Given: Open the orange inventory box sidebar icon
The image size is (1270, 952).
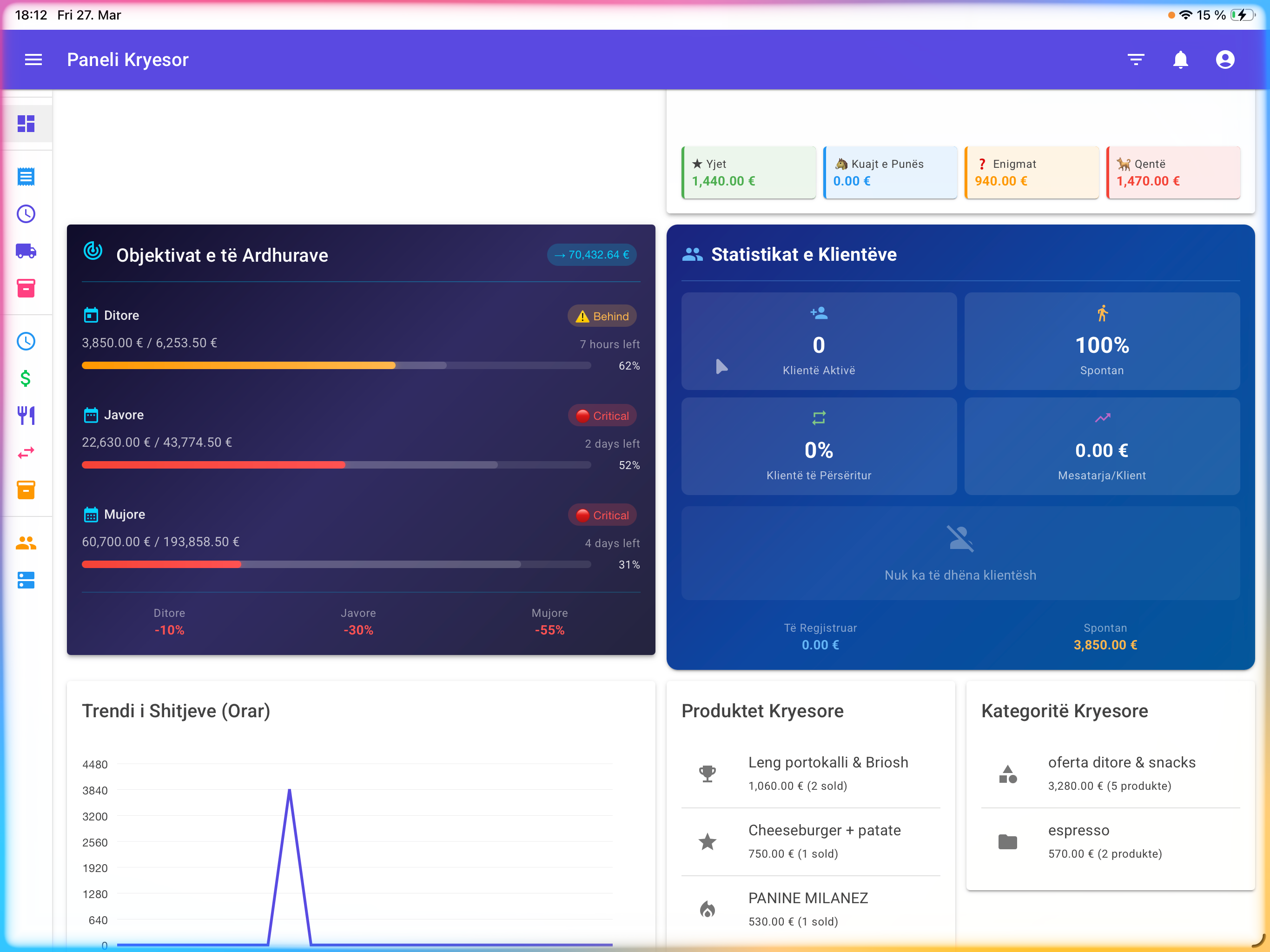Looking at the screenshot, I should 26,489.
